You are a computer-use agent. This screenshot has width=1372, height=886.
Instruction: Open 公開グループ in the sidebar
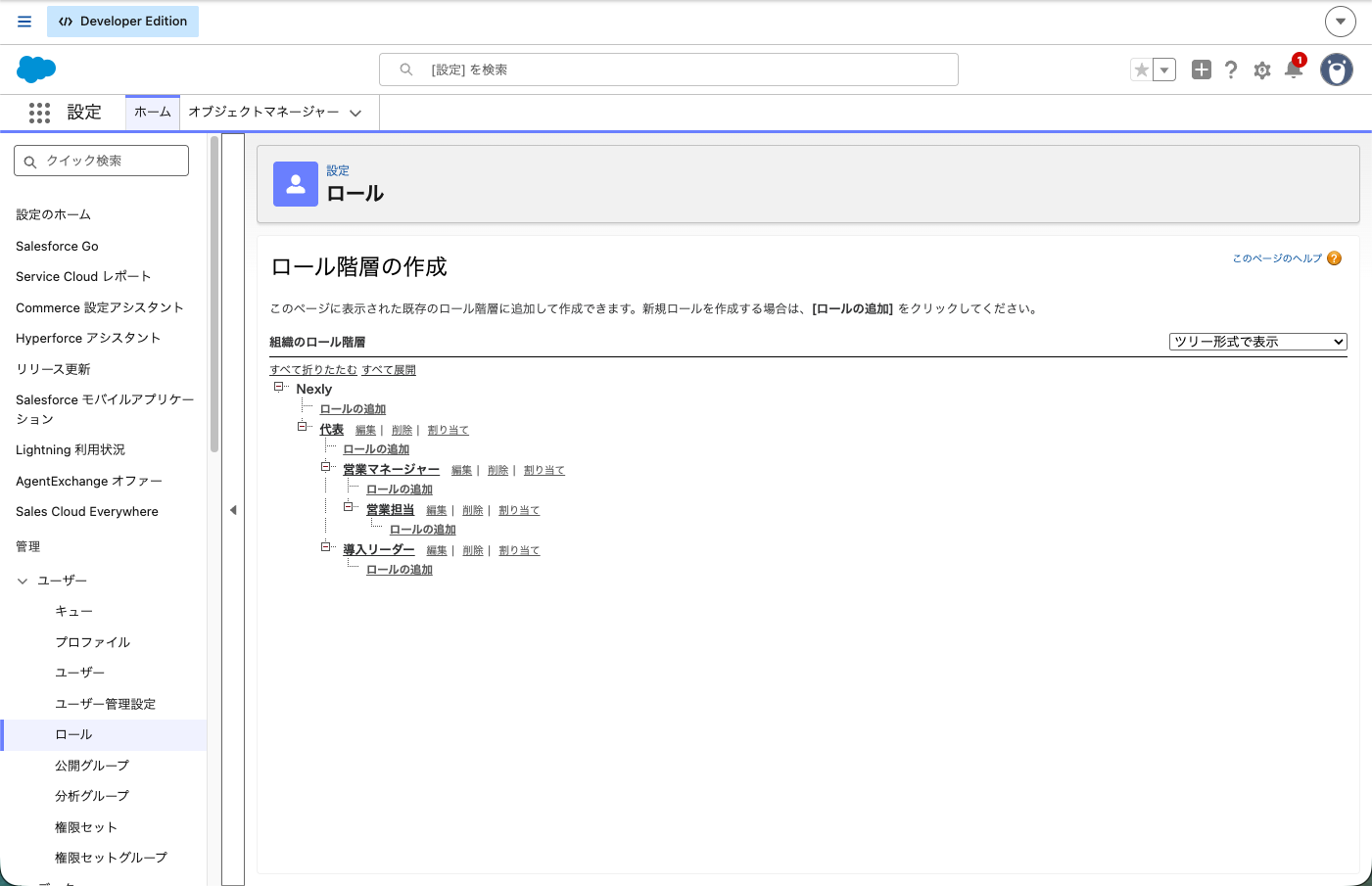(x=92, y=766)
